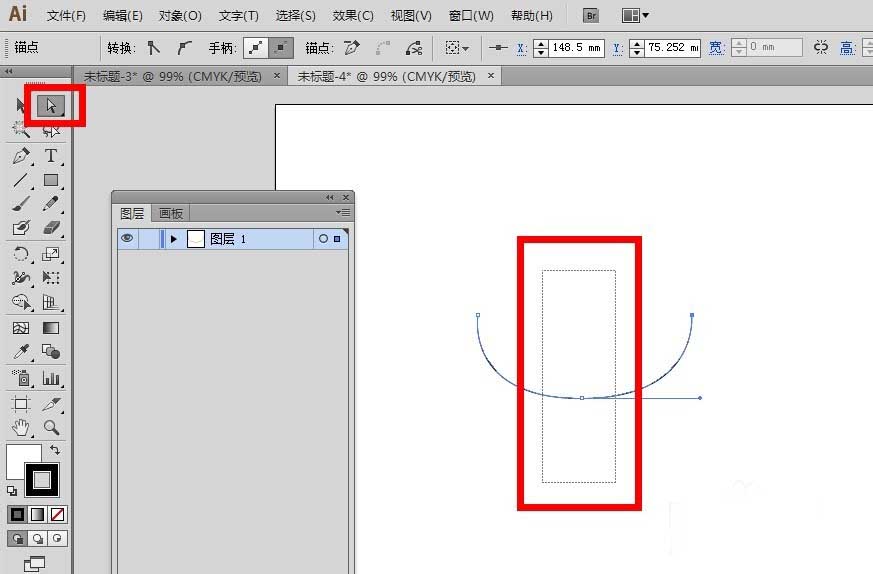Select the Eraser tool

[x=51, y=228]
